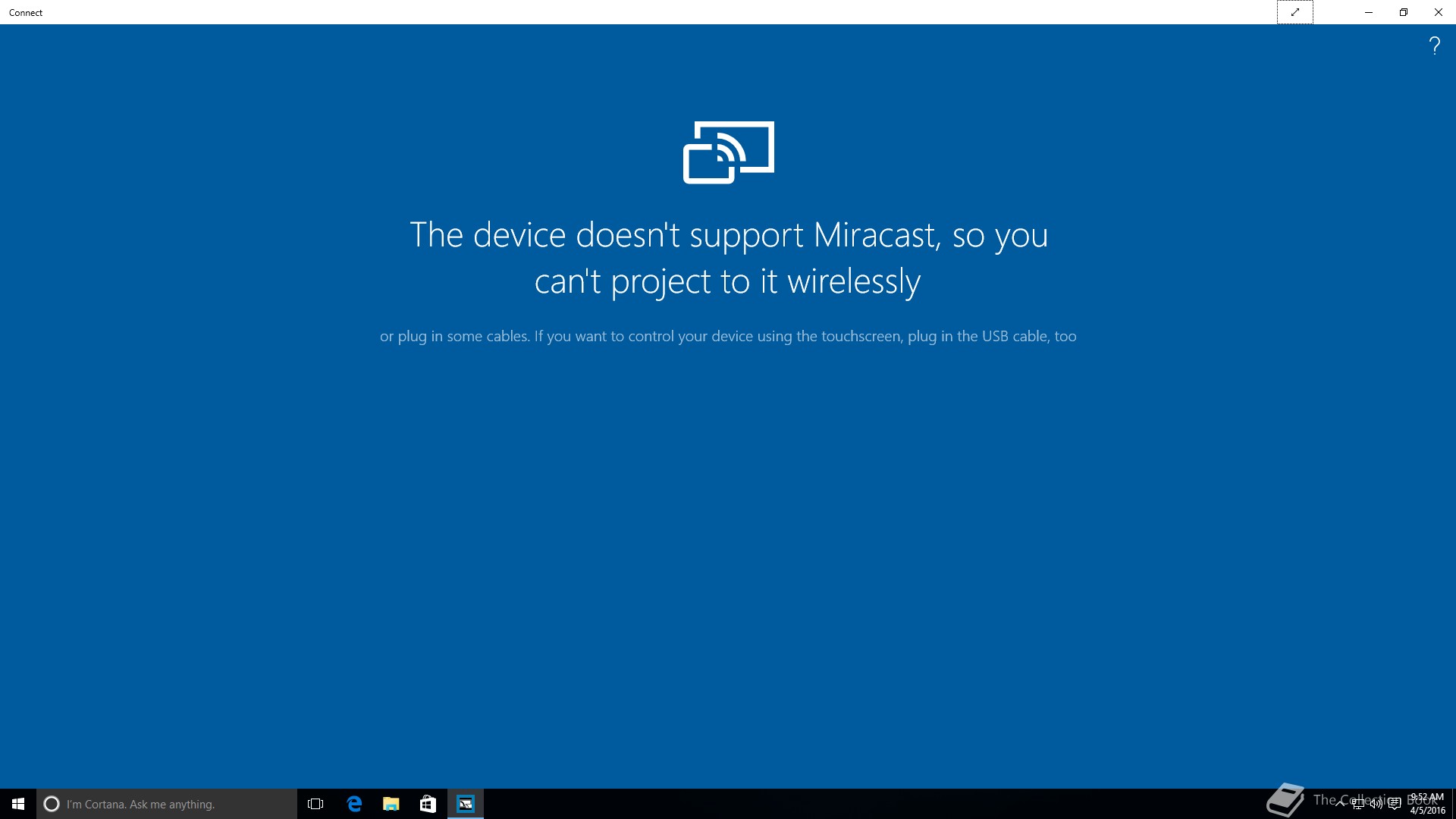This screenshot has height=819, width=1456.
Task: Open the network status tray icon
Action: coord(1358,804)
